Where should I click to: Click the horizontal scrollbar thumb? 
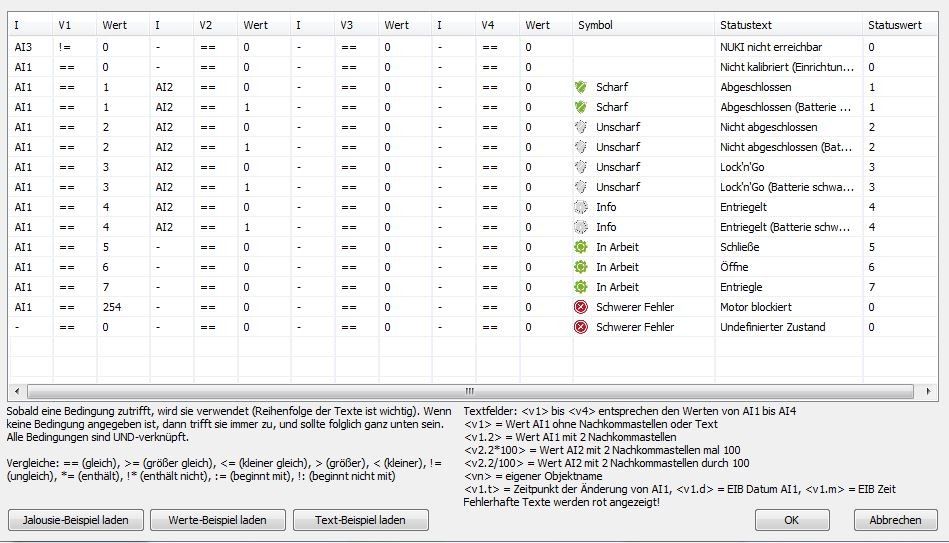(470, 391)
